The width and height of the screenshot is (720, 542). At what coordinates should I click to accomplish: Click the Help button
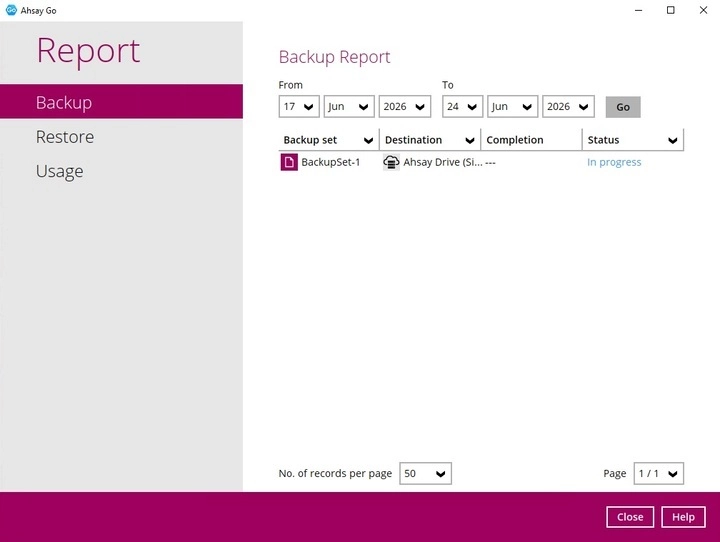click(683, 517)
